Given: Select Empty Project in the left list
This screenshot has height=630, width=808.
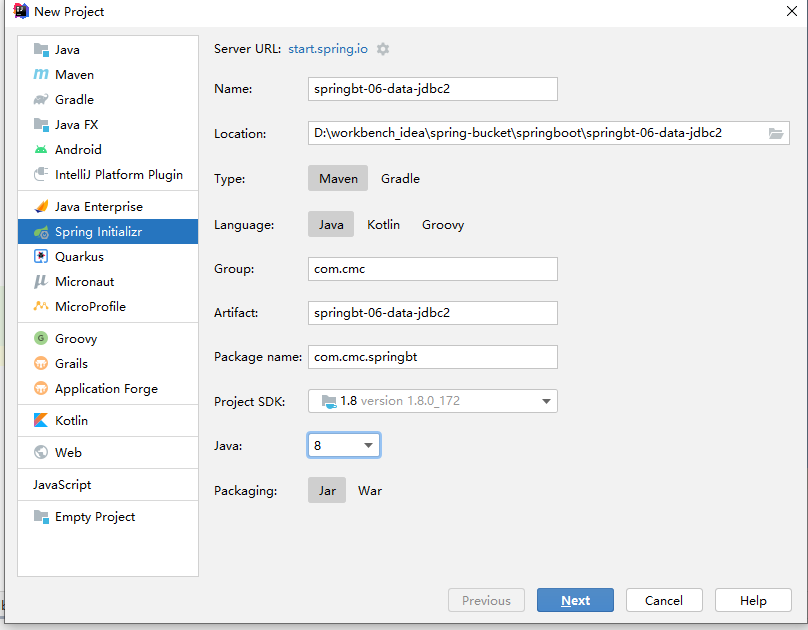Looking at the screenshot, I should (108, 517).
